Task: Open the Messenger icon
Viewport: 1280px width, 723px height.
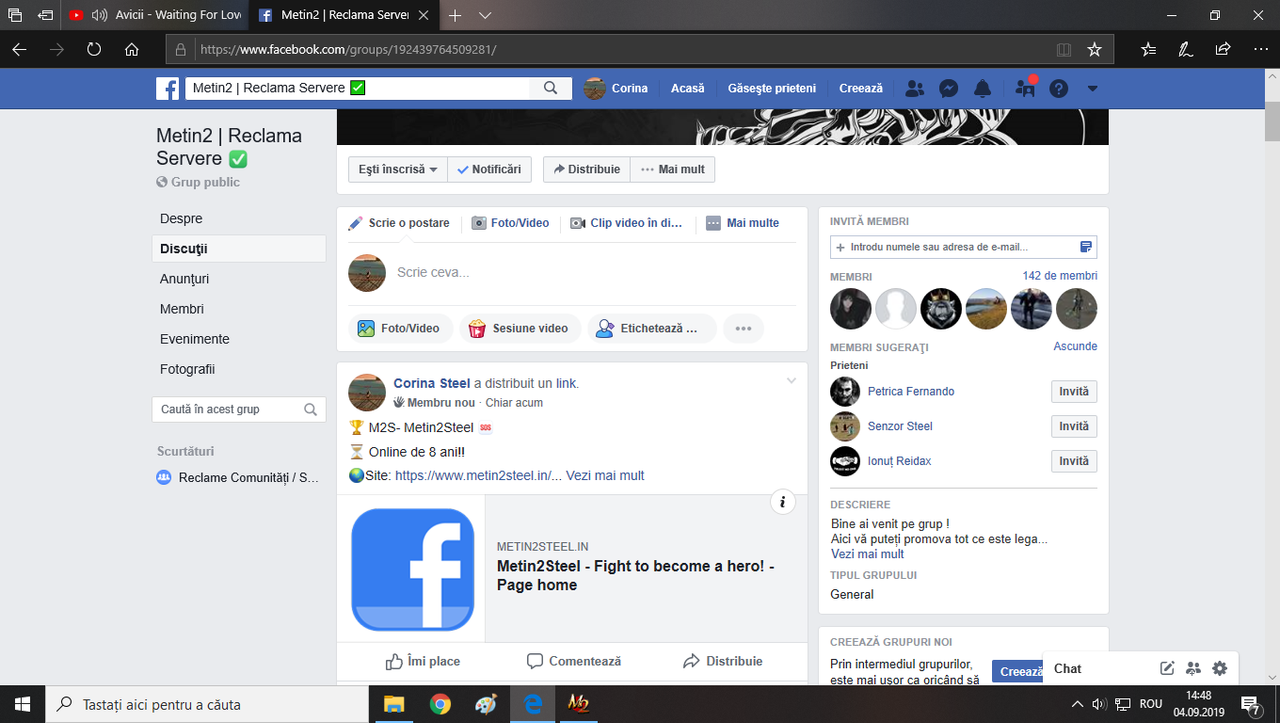Action: tap(949, 88)
